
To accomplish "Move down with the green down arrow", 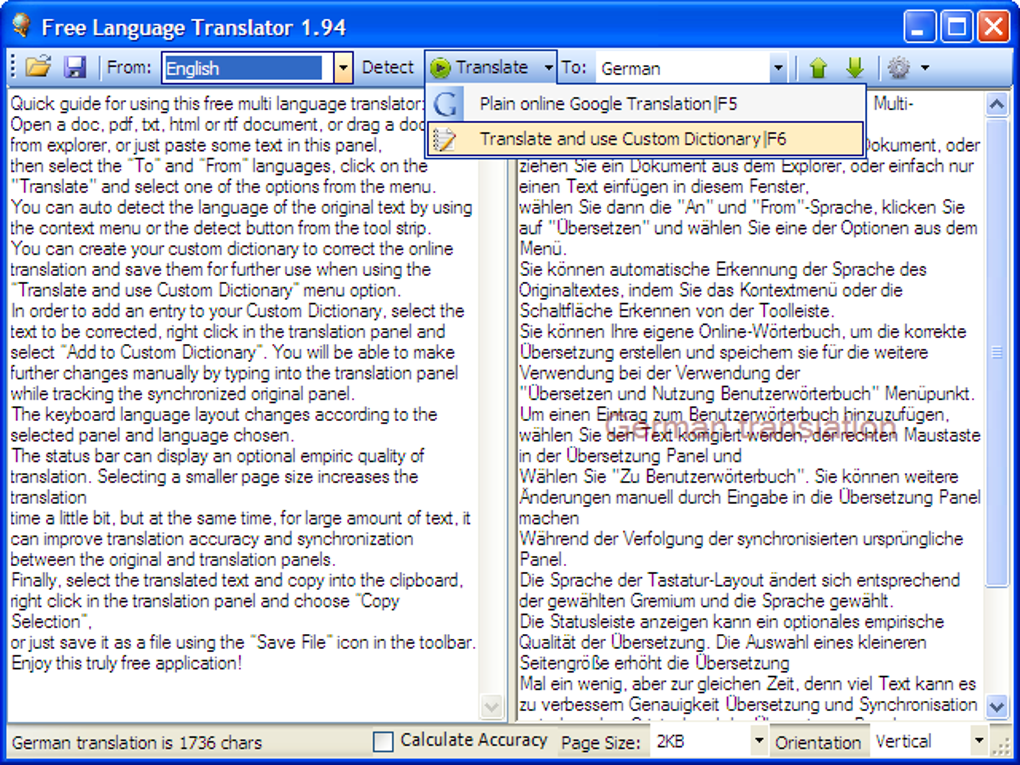I will coord(855,68).
